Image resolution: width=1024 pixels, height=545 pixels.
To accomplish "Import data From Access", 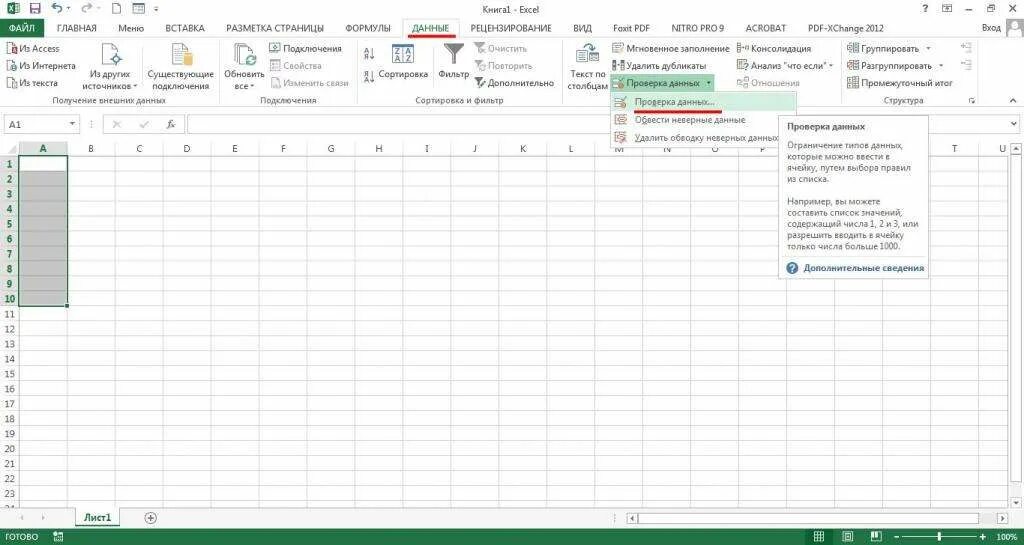I will click(33, 48).
